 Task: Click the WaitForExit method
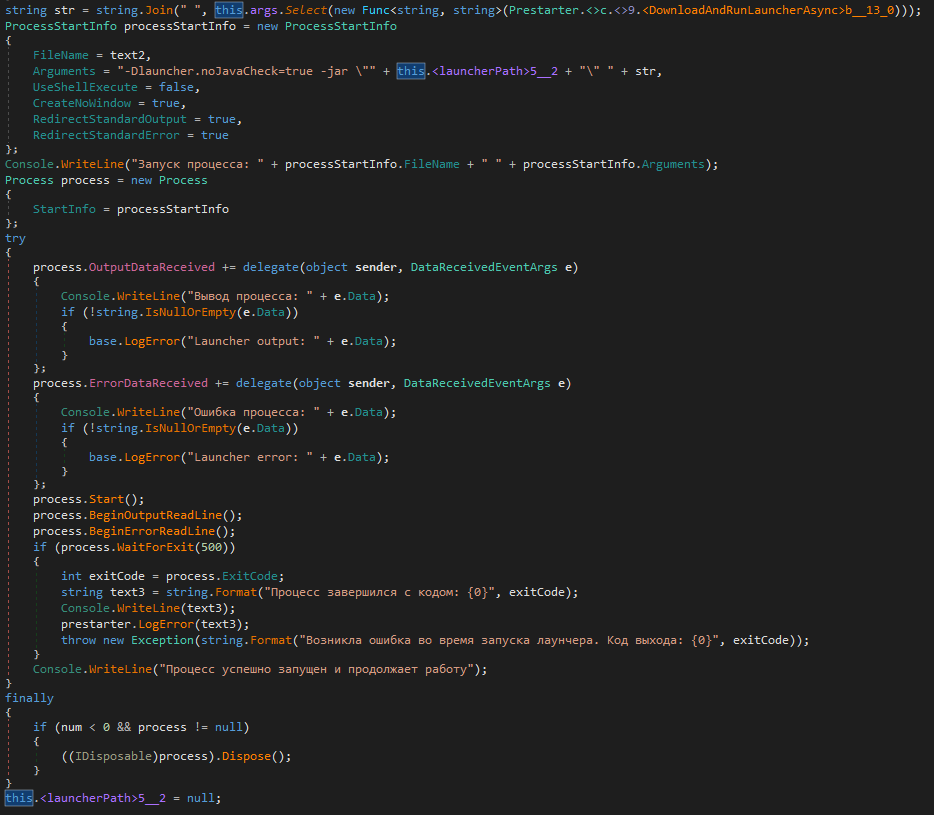tap(155, 548)
